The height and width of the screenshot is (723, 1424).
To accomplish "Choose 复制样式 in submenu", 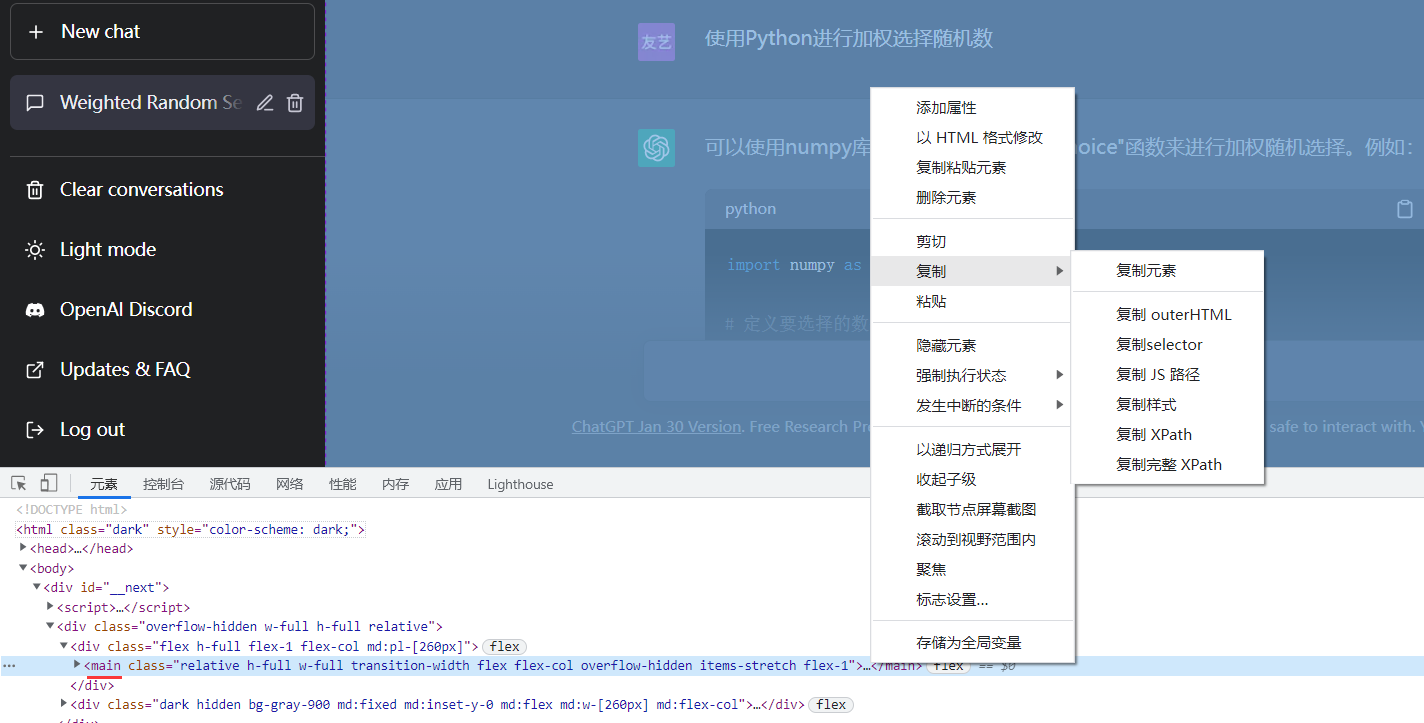I will pos(1168,405).
